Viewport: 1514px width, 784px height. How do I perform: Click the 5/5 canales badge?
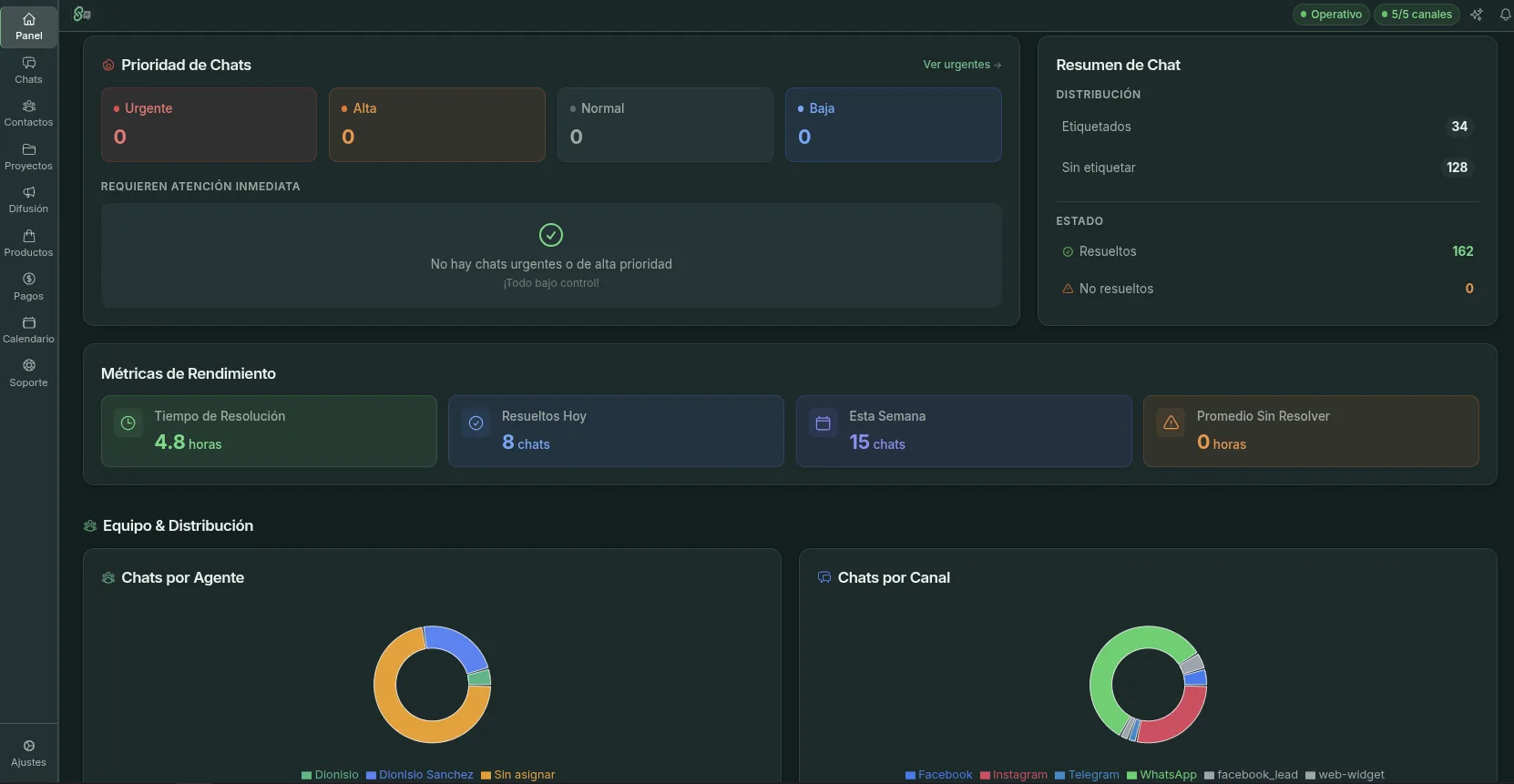1417,15
